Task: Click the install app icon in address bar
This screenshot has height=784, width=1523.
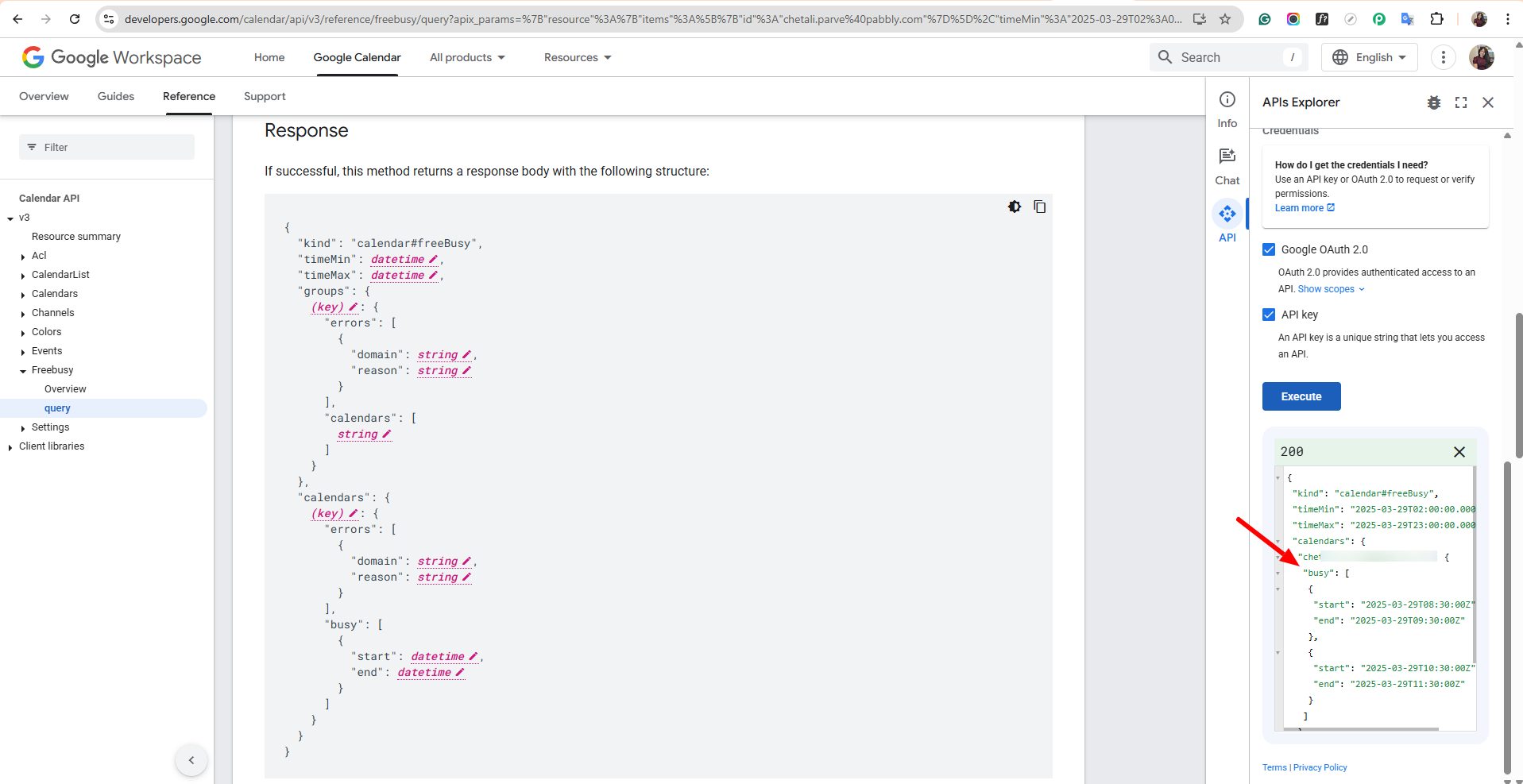Action: (x=1200, y=19)
